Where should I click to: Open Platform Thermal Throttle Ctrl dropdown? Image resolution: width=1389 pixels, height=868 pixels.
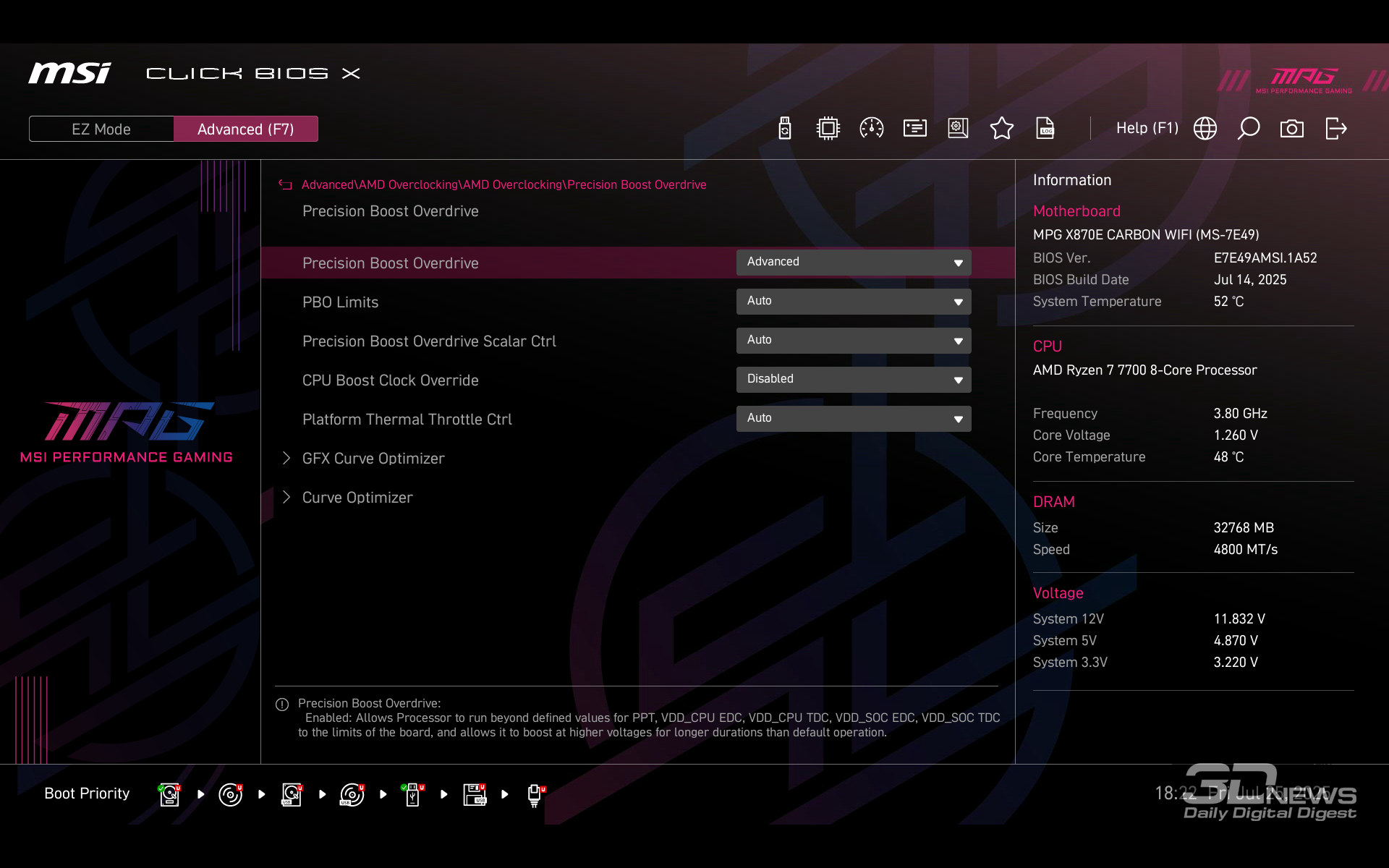coord(854,419)
